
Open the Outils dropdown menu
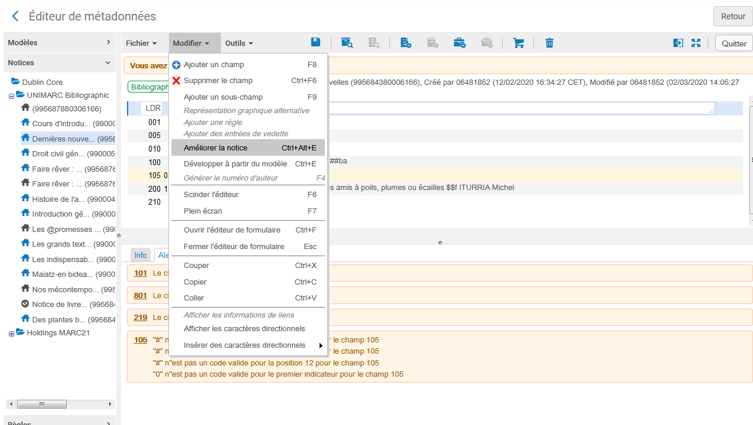pos(238,44)
